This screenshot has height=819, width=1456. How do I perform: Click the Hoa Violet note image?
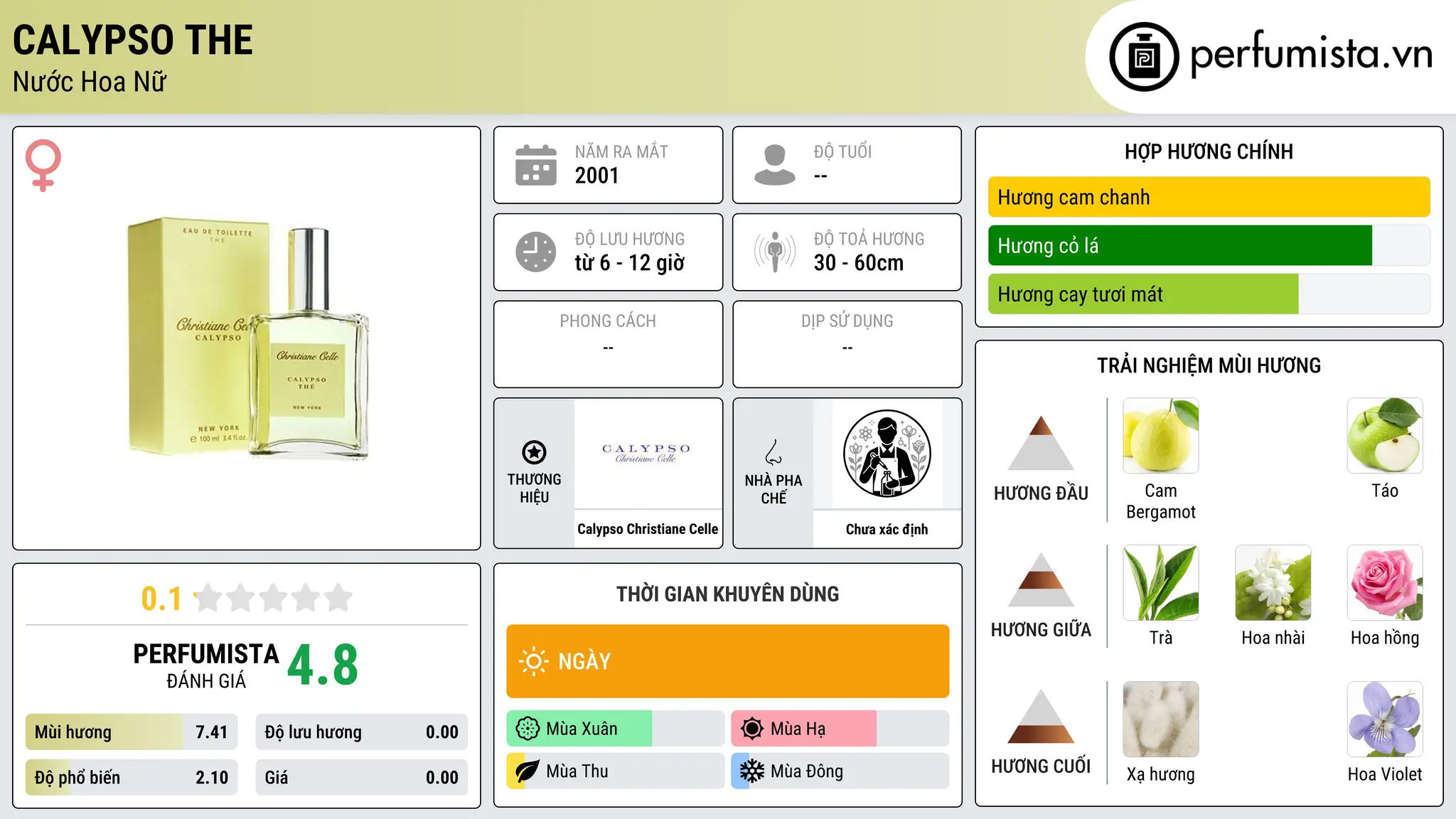click(1385, 719)
